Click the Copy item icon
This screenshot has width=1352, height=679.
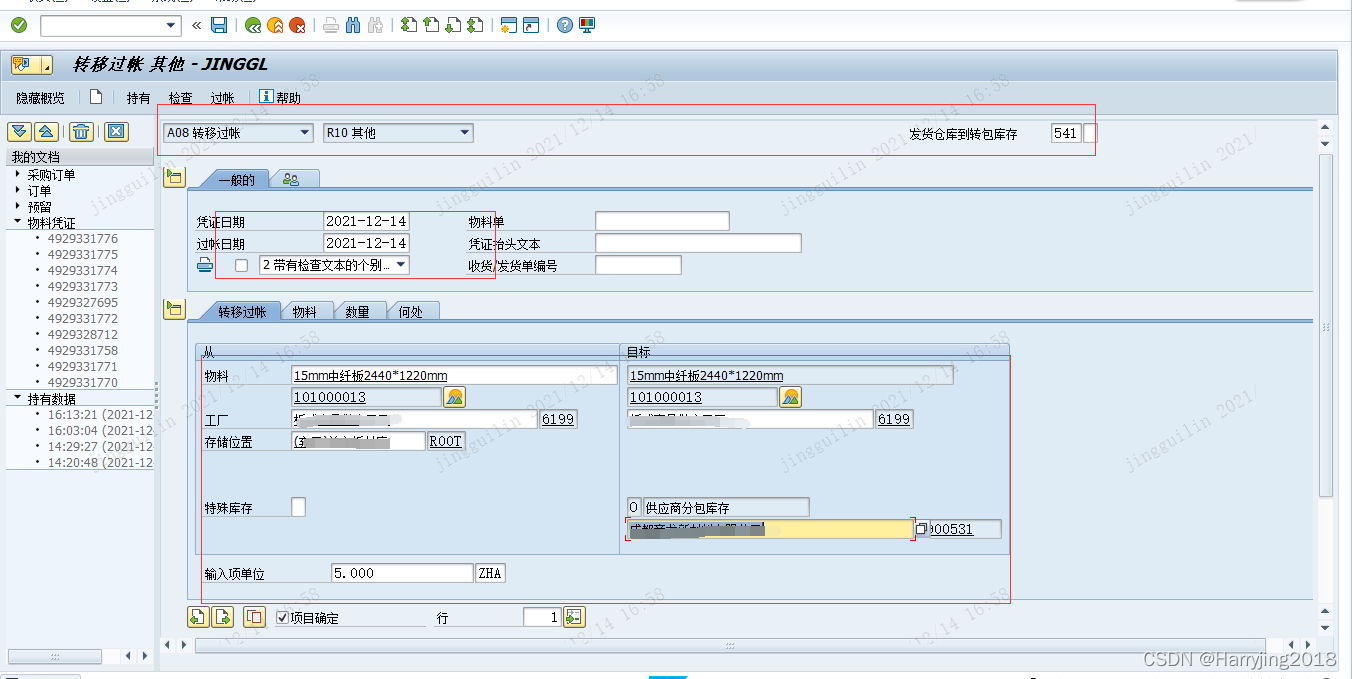click(254, 617)
